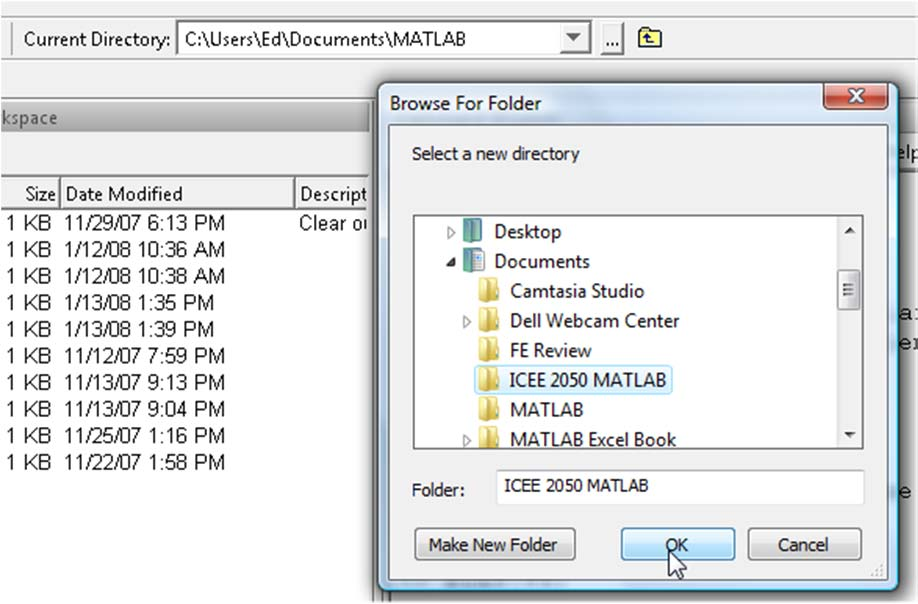Go up one directory level icon
The width and height of the screenshot is (918, 604).
pos(649,39)
